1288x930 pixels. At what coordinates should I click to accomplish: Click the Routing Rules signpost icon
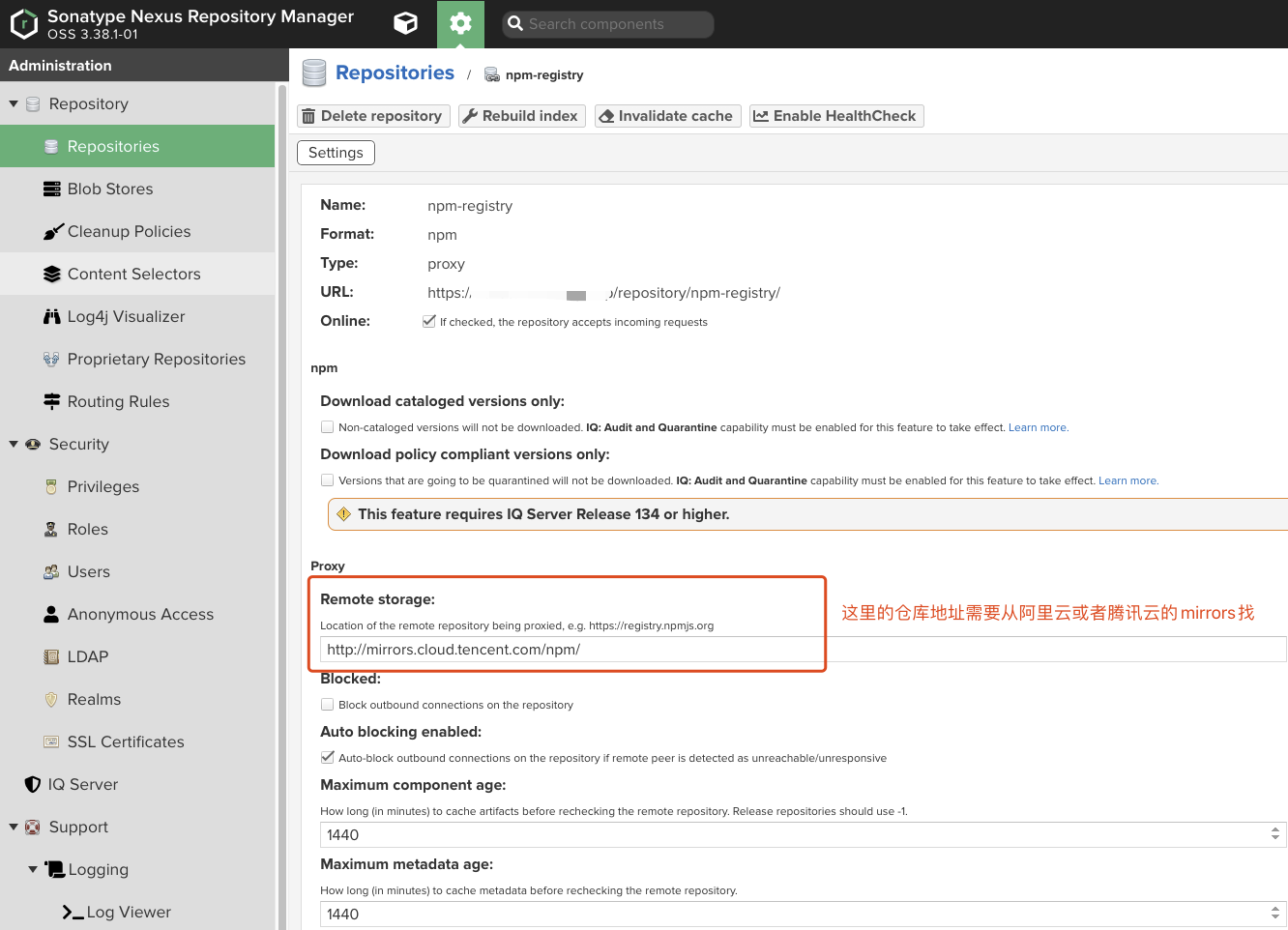pos(52,401)
